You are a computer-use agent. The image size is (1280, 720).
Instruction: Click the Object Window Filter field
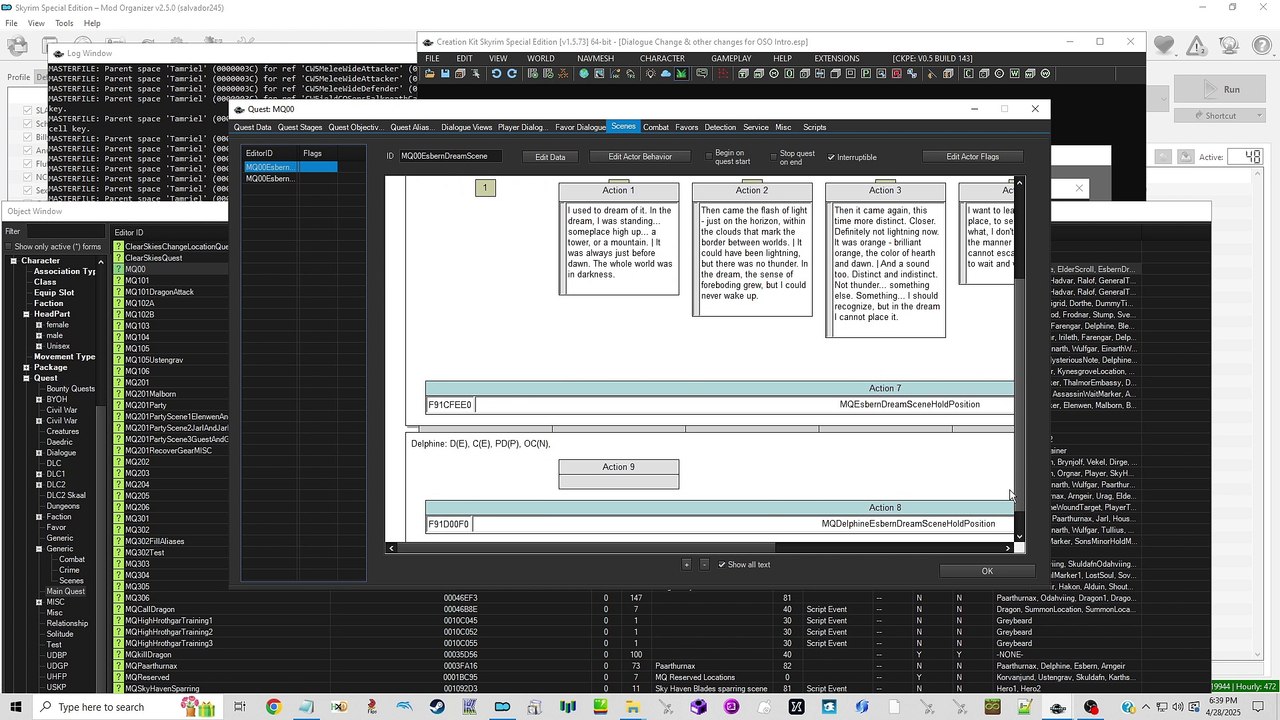65,231
